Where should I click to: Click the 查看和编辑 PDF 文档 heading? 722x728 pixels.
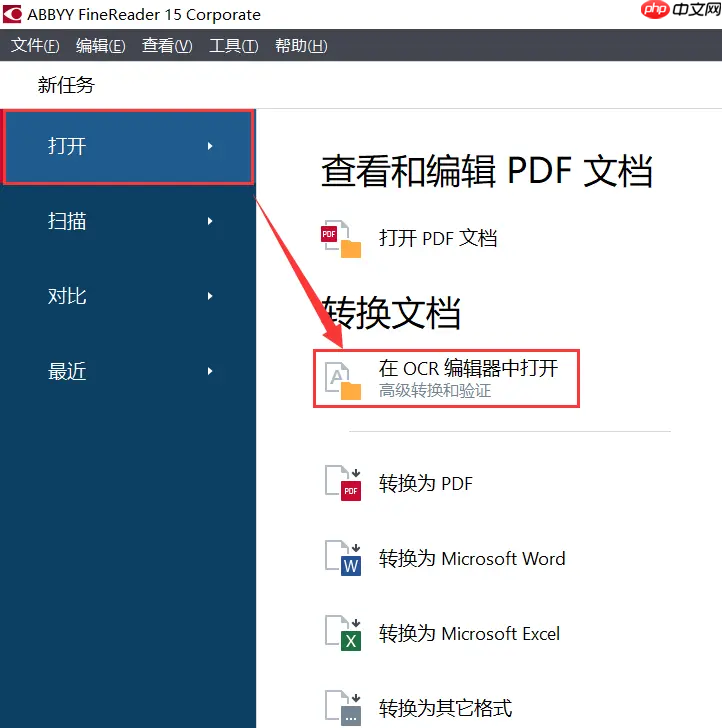pyautogui.click(x=487, y=171)
